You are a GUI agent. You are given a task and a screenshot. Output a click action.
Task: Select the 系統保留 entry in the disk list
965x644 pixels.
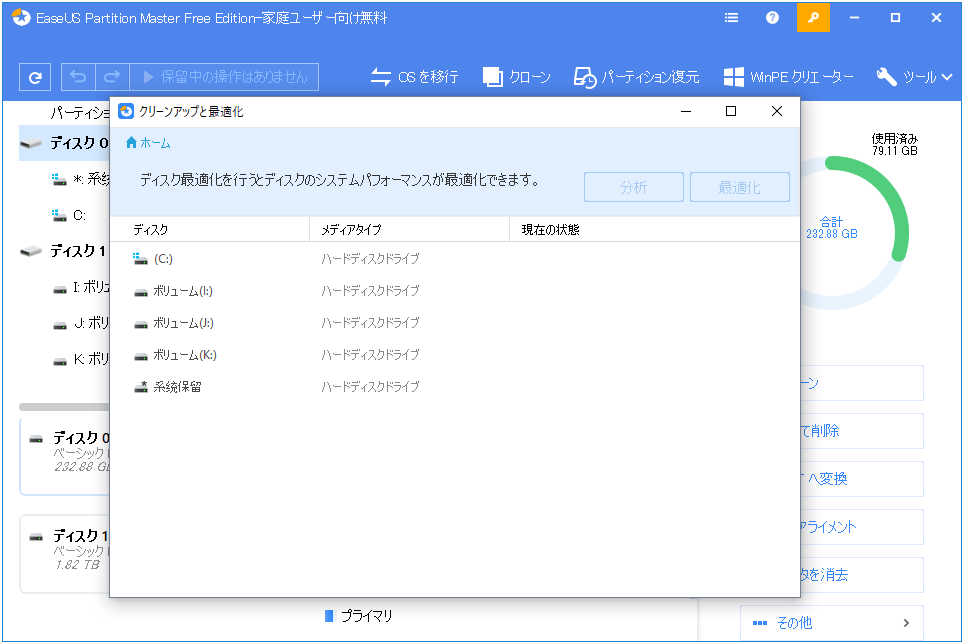tap(177, 387)
